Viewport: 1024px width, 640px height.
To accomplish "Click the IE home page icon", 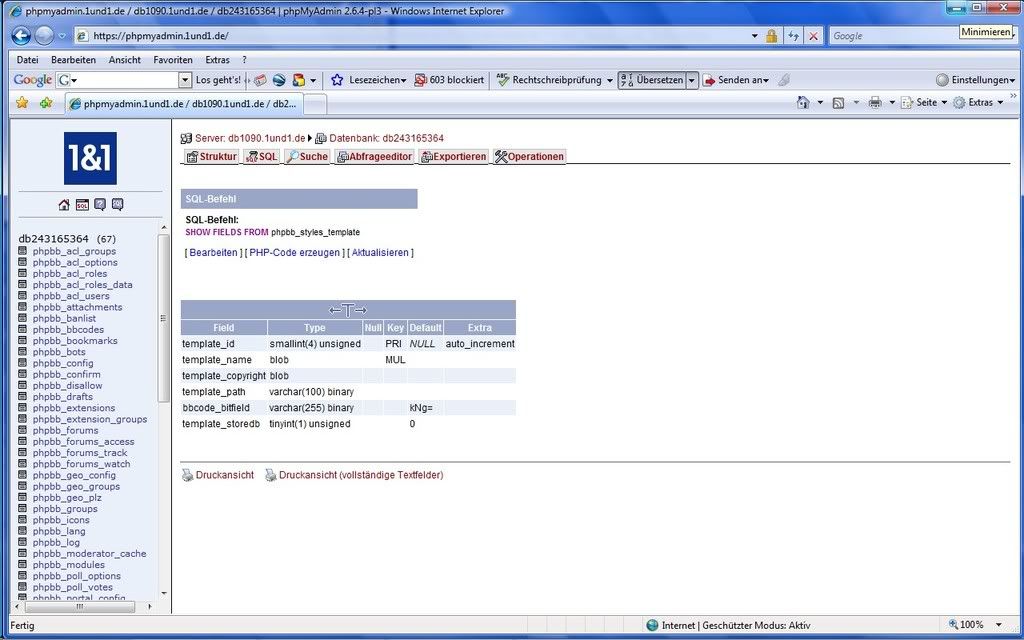I will click(803, 103).
